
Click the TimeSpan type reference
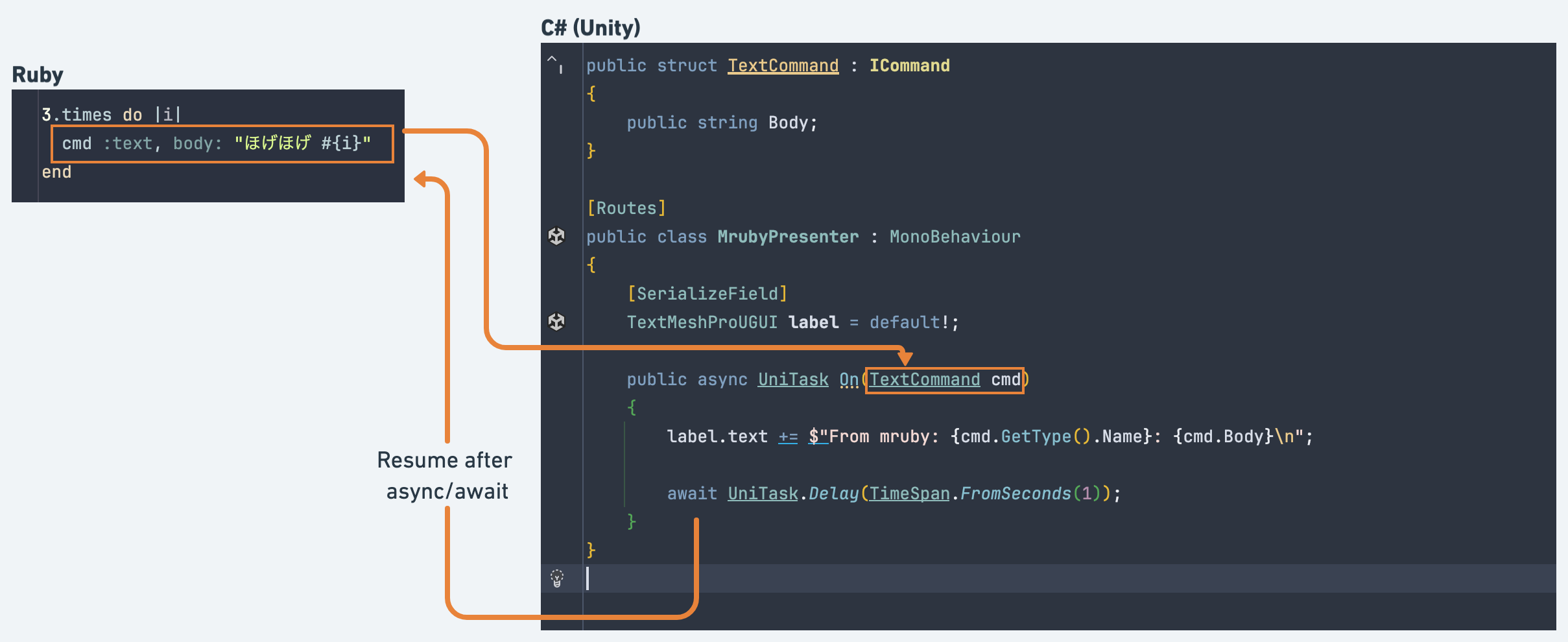[x=909, y=493]
